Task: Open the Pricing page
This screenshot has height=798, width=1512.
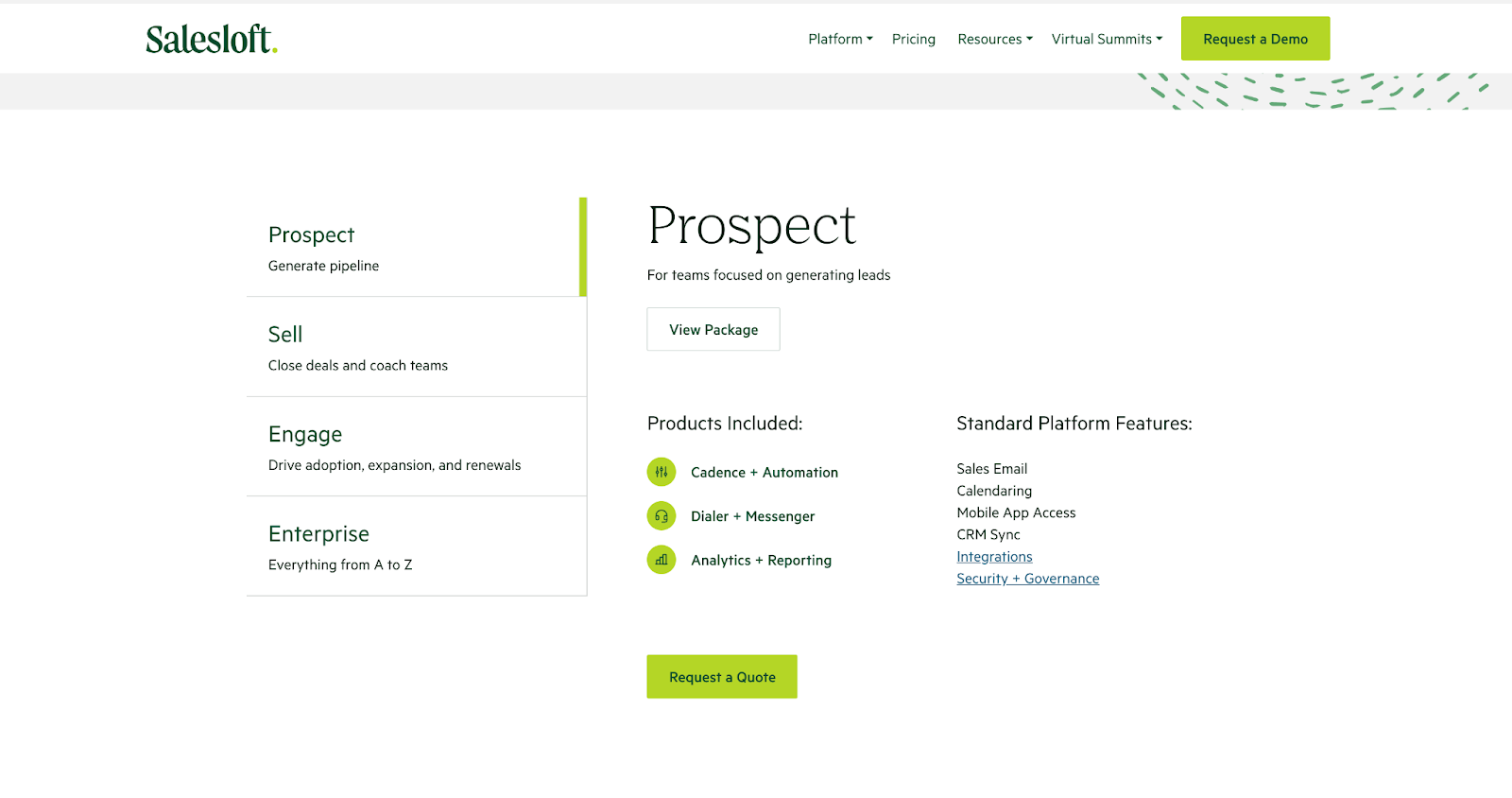Action: pyautogui.click(x=914, y=39)
